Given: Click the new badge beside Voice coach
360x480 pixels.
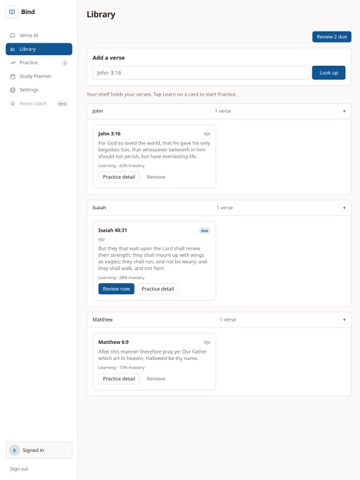Looking at the screenshot, I should point(62,104).
